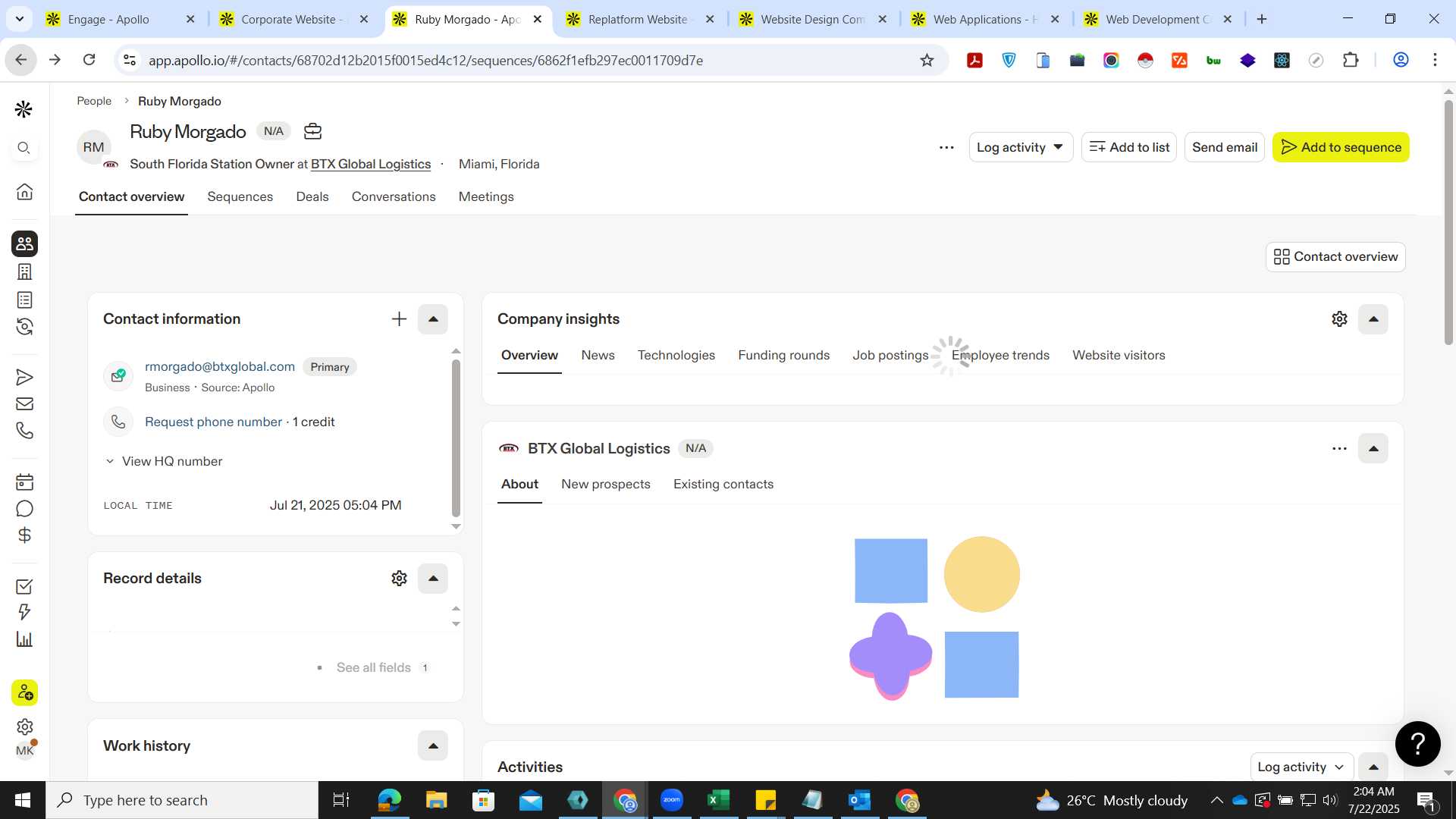Click the Apollo logo at sidebar top
The height and width of the screenshot is (819, 1456).
point(24,109)
